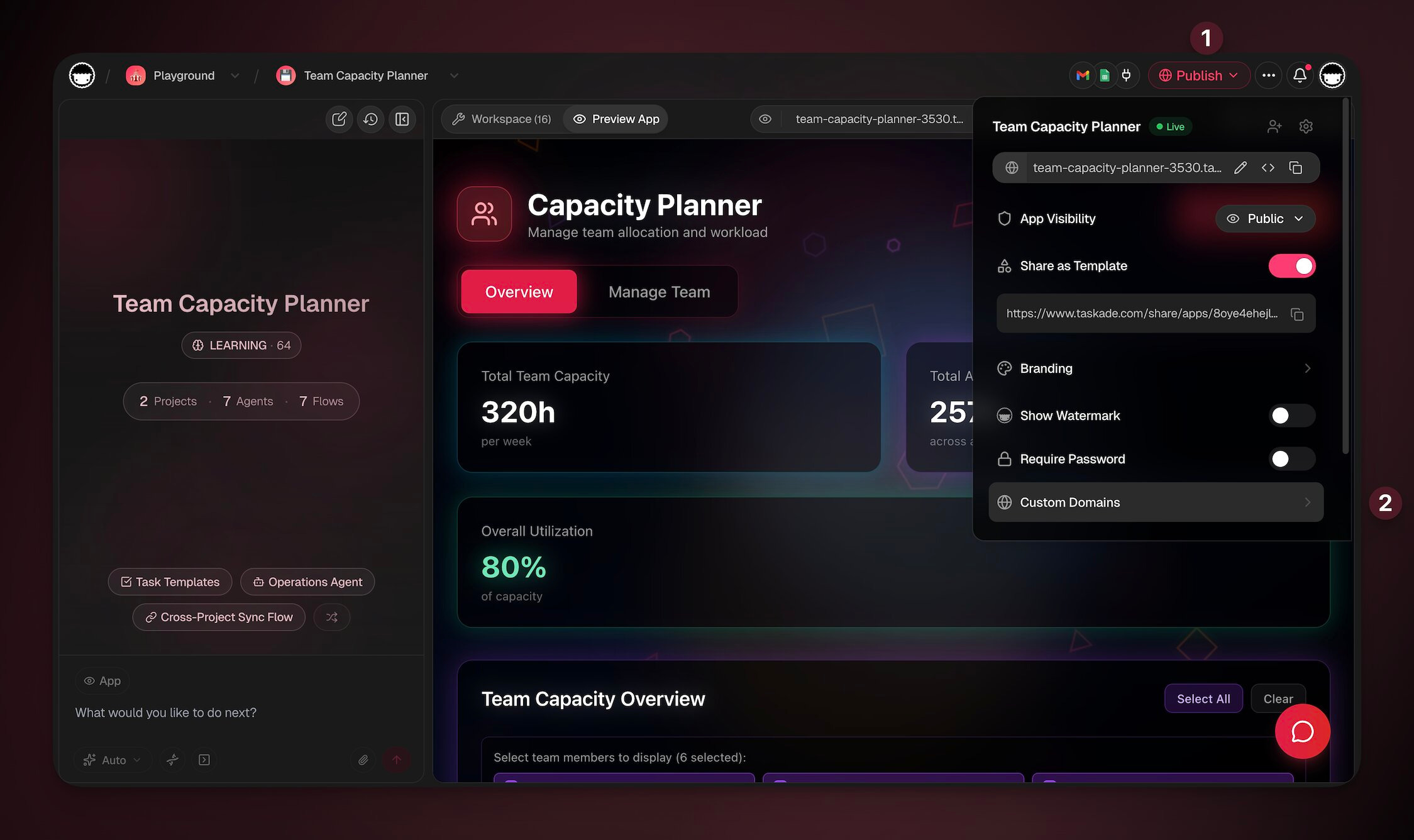
Task: Click the Task Templates chip
Action: (x=170, y=582)
